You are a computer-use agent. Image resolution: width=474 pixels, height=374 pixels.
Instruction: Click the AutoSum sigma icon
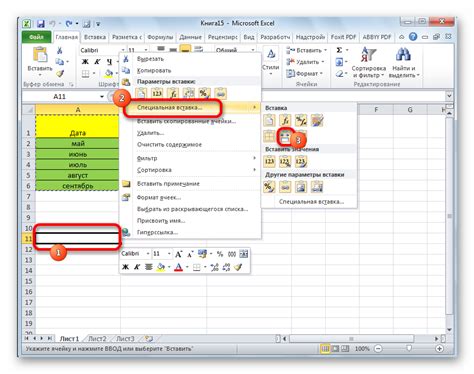[339, 50]
